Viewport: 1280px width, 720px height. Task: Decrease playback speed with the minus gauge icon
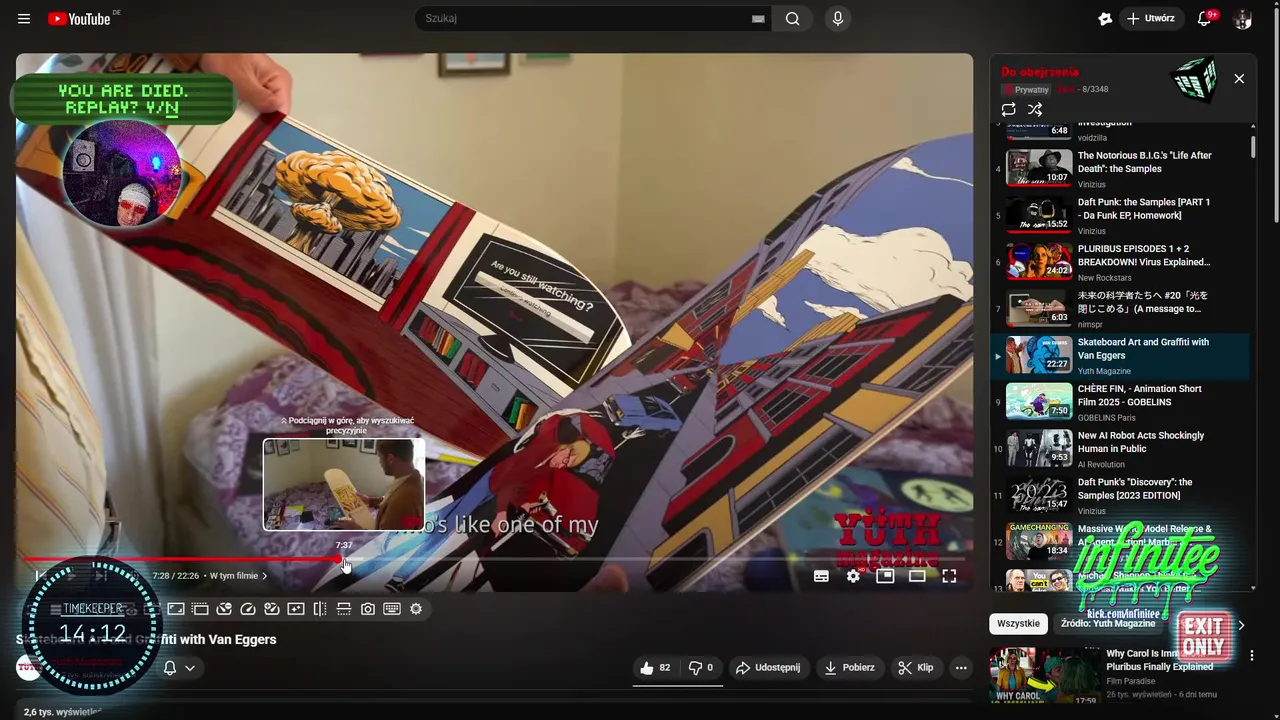224,609
